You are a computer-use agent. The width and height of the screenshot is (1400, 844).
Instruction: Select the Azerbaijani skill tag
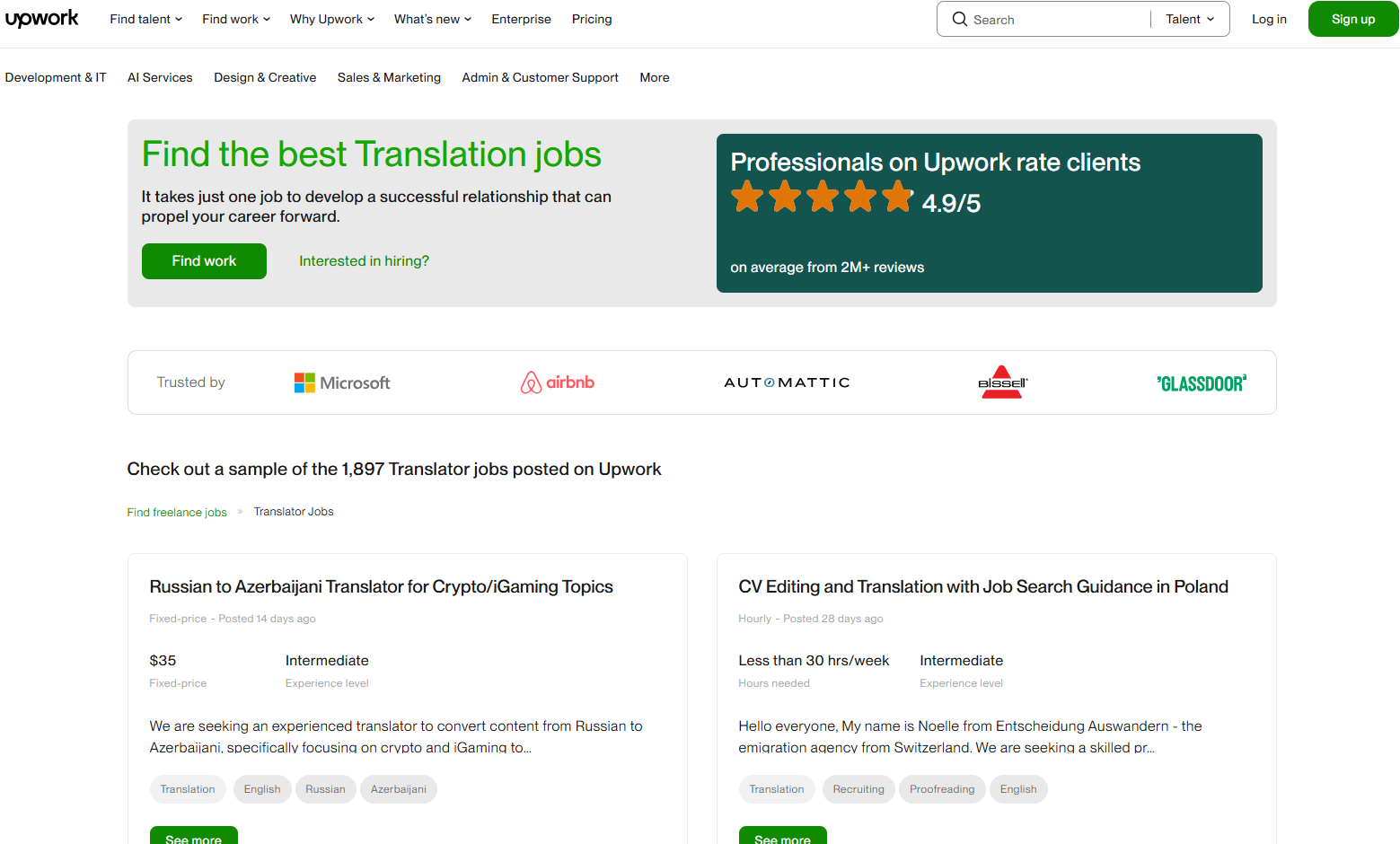(398, 789)
